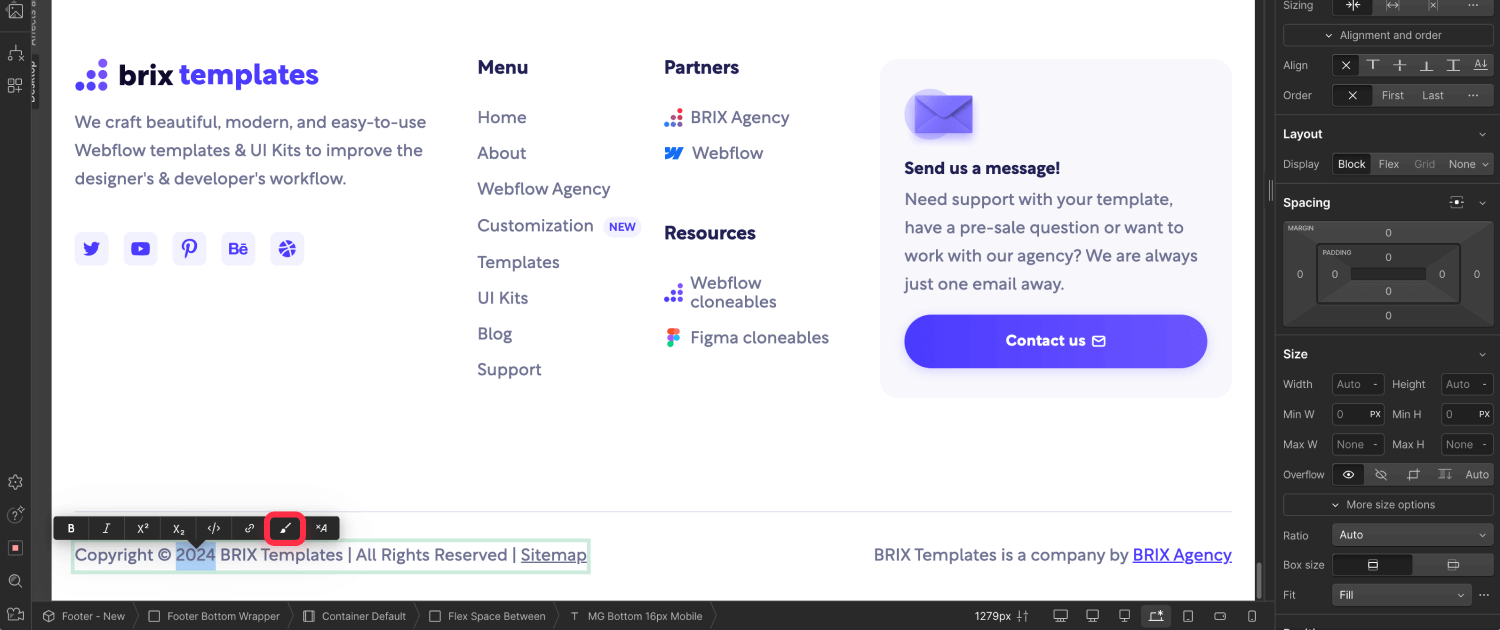Toggle bold in text toolbar
The height and width of the screenshot is (630, 1500).
(71, 528)
